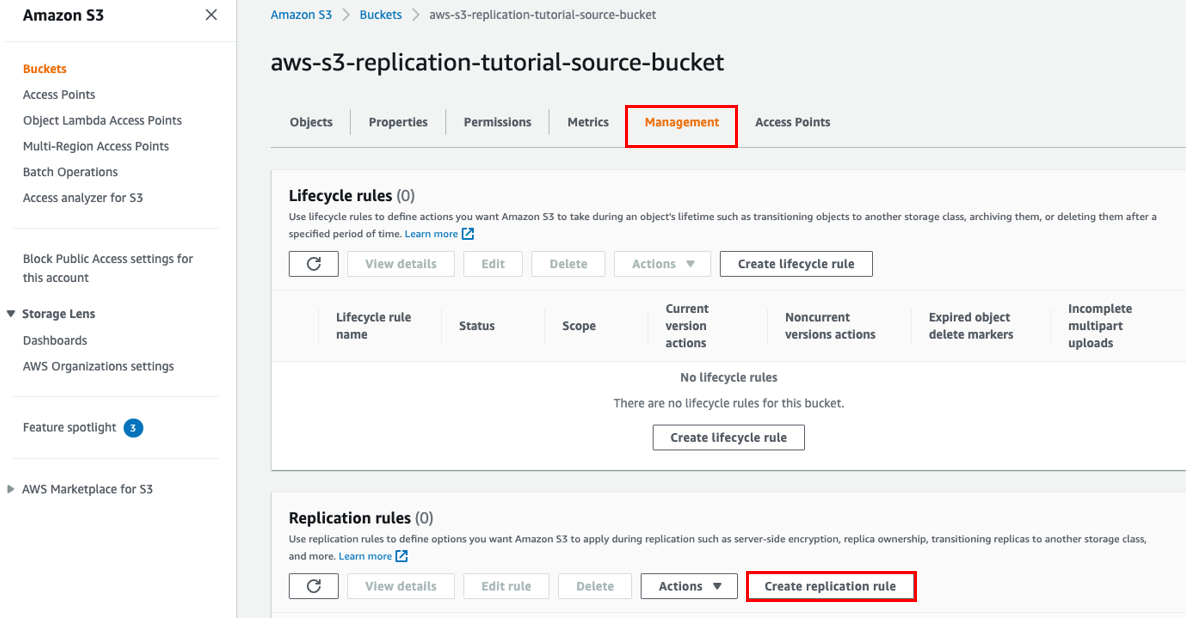
Task: Open Lifecycle rules Learn more external link icon
Action: click(x=468, y=234)
